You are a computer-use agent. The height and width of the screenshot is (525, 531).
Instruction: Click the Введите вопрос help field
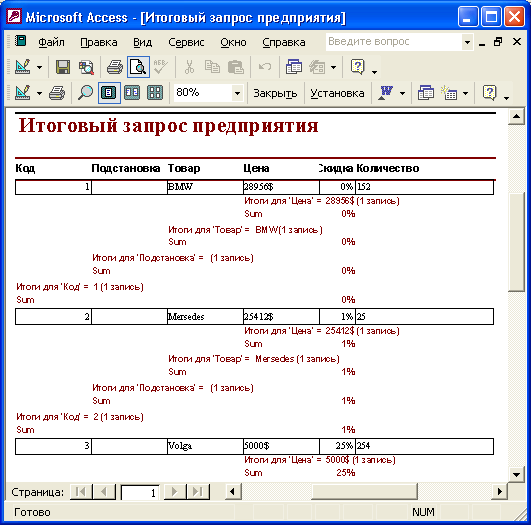(x=394, y=42)
